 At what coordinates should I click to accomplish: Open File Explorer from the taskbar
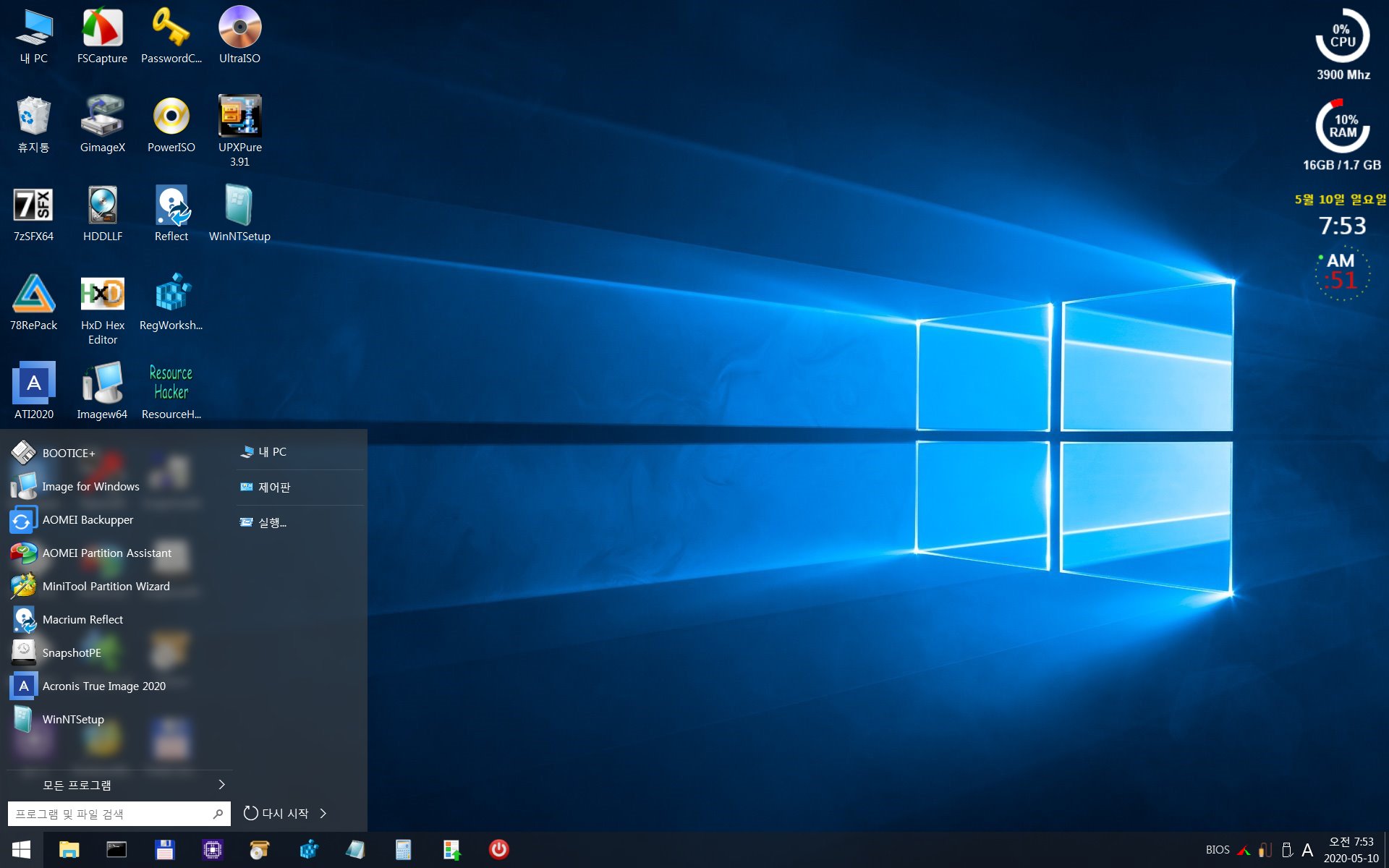pyautogui.click(x=69, y=850)
